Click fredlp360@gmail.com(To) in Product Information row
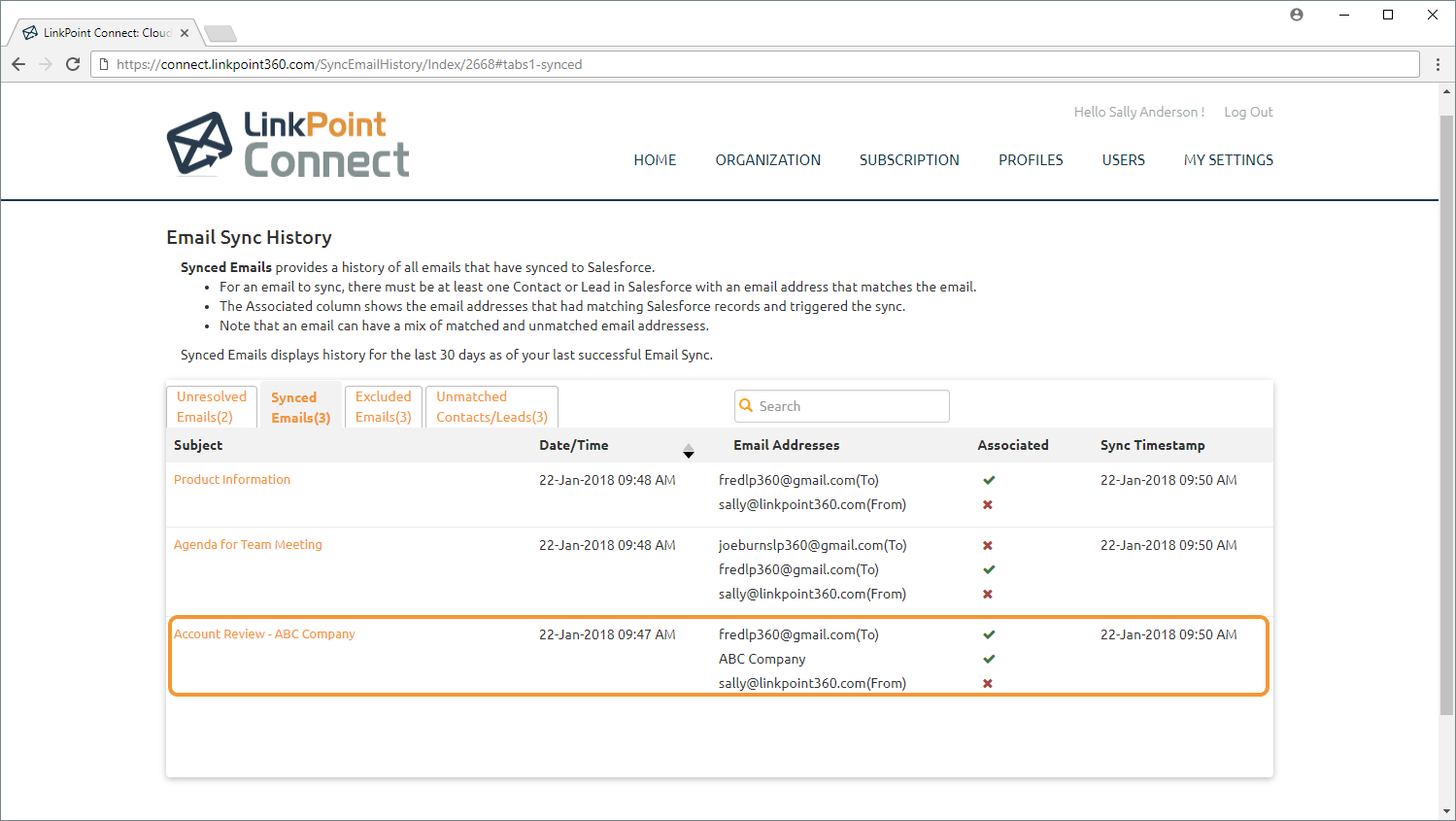Screen dimensions: 1456x821 (798, 480)
